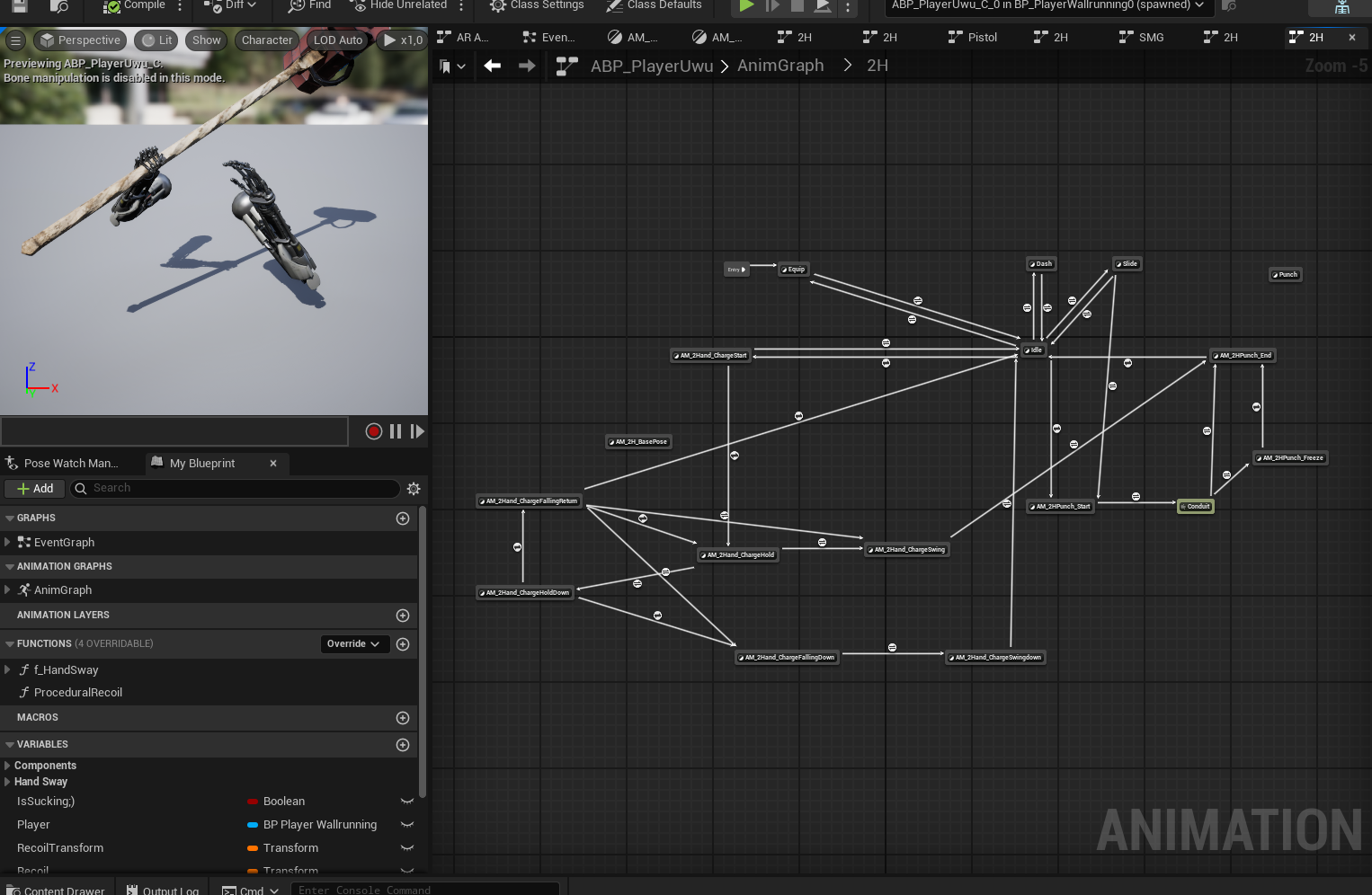Open the Pose Watch Manager panel
1372x895 pixels.
tap(65, 463)
